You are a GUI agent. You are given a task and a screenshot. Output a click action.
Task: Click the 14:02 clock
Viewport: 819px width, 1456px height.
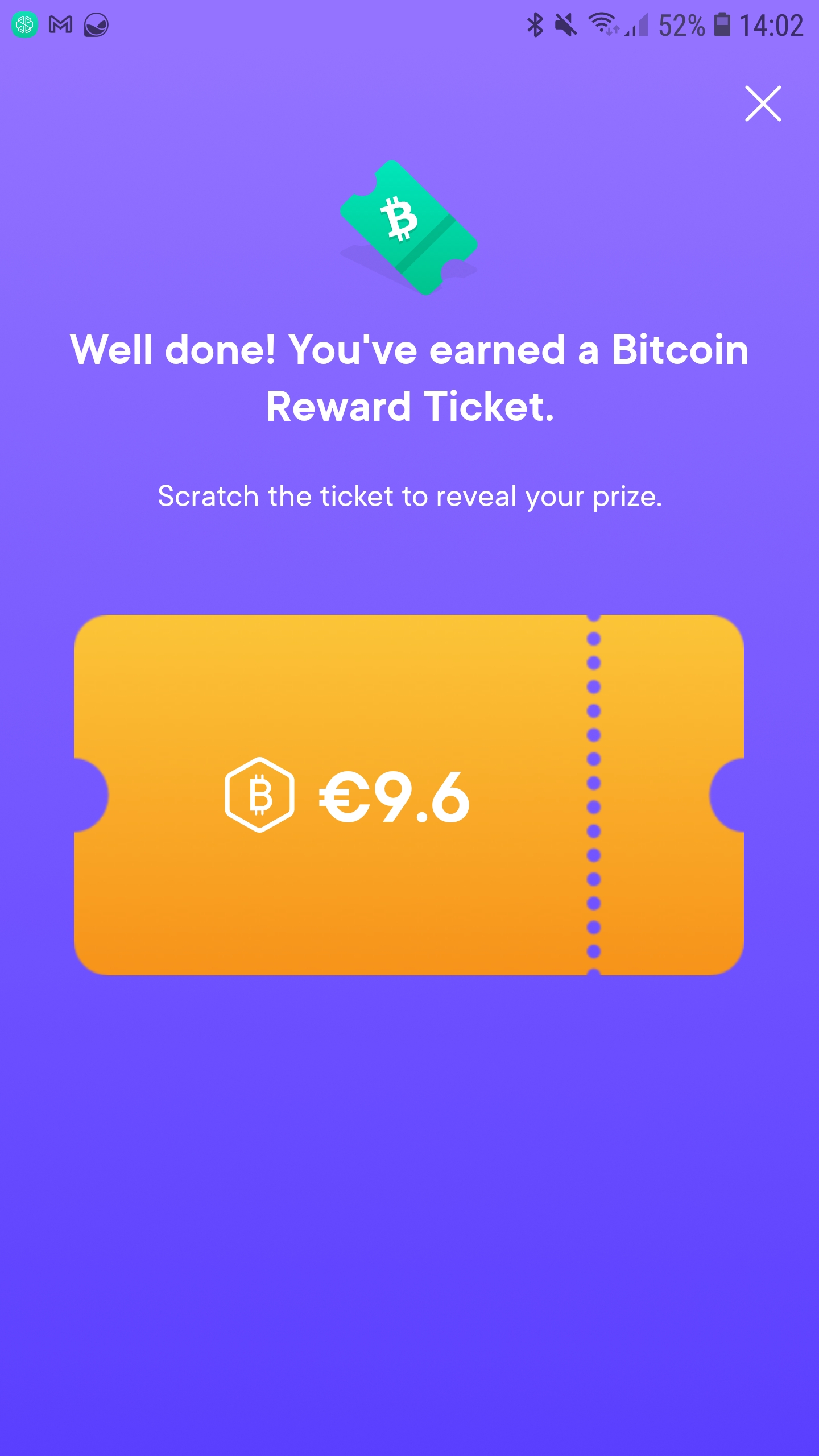771,26
